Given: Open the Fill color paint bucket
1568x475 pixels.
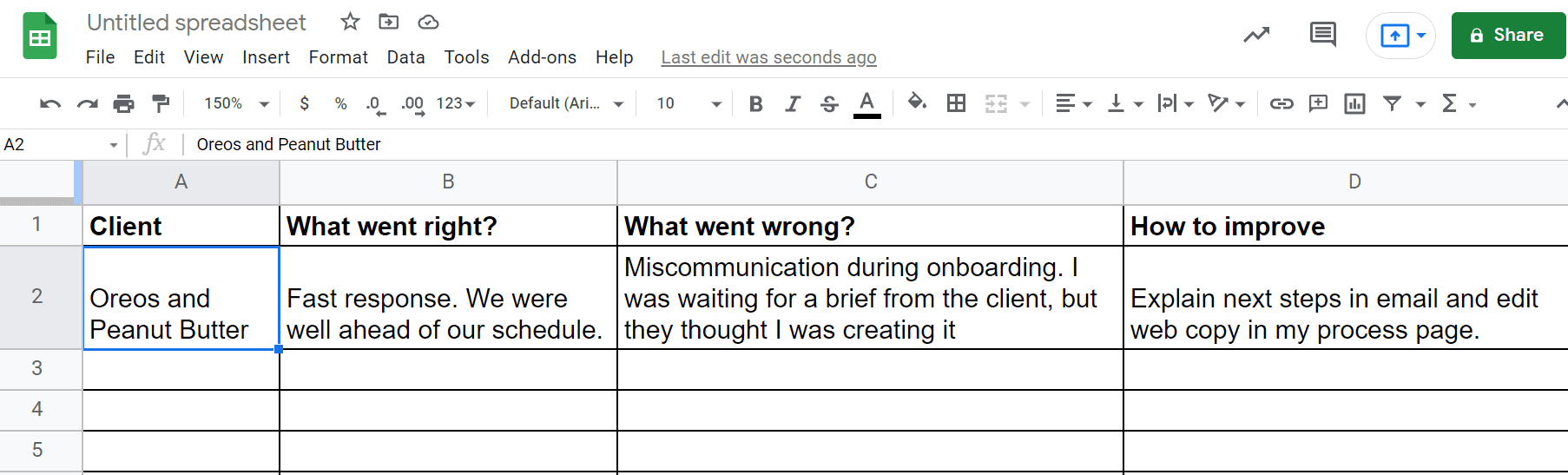Looking at the screenshot, I should click(x=917, y=103).
